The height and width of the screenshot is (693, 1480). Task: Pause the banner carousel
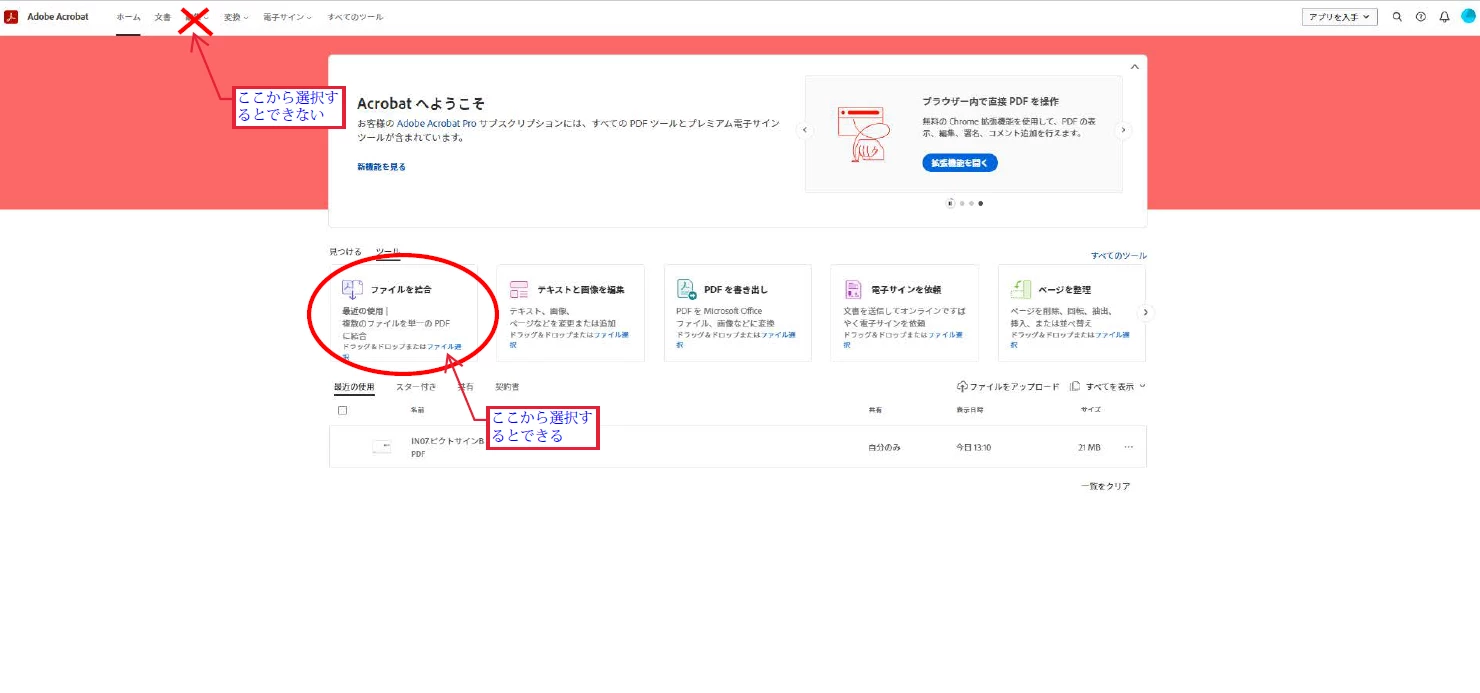point(950,203)
